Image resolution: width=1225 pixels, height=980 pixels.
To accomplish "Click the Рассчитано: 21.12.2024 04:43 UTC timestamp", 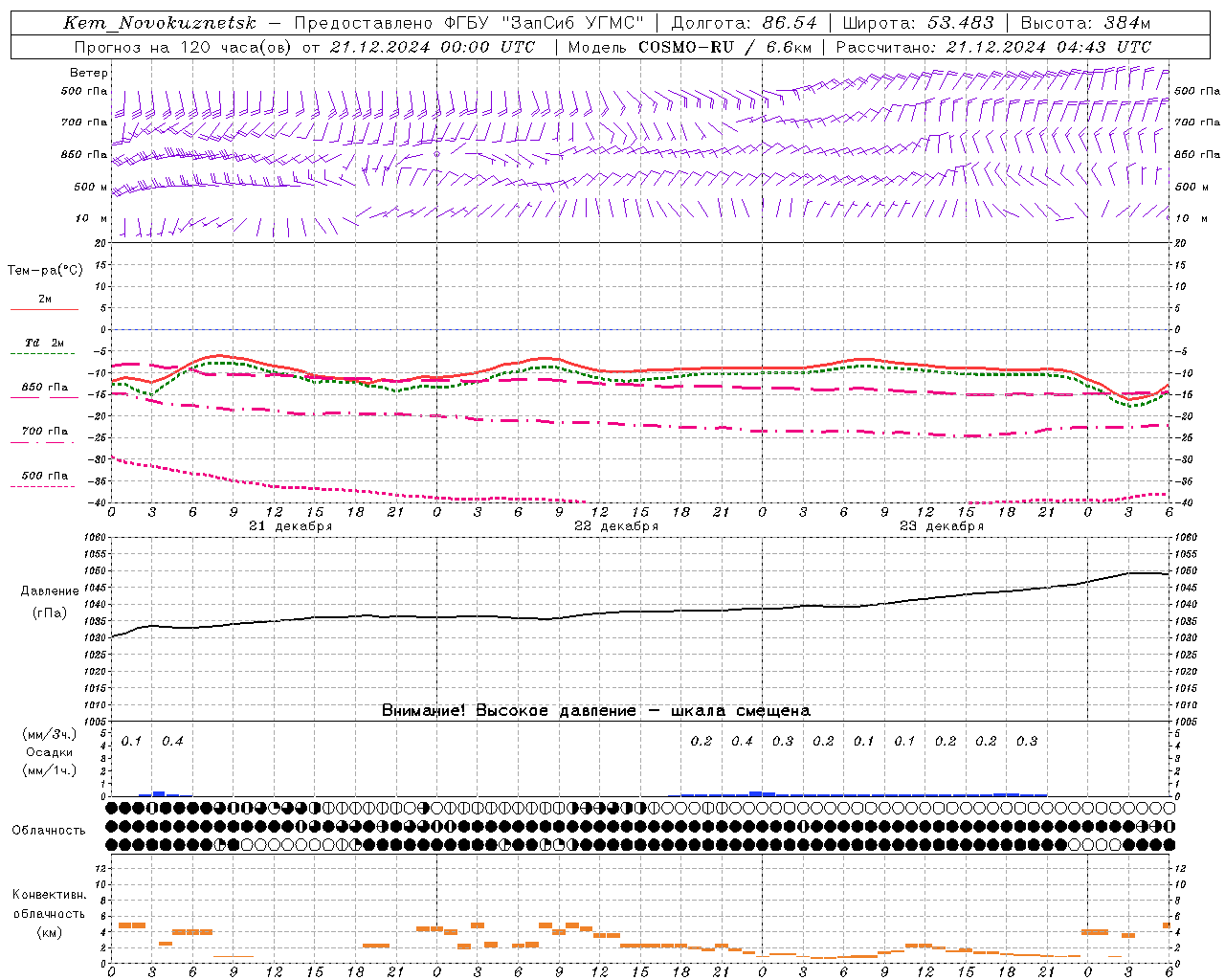I will (993, 47).
